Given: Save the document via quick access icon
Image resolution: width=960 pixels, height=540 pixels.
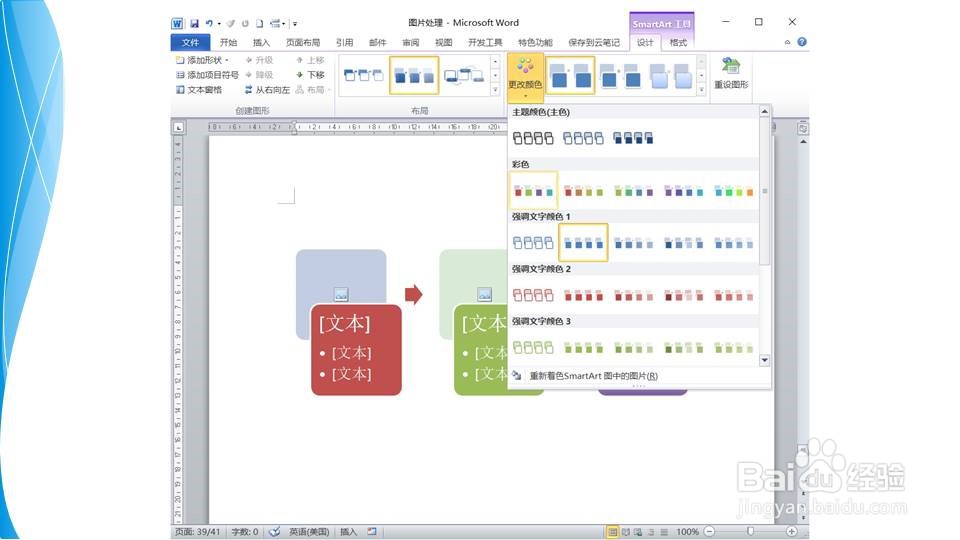Looking at the screenshot, I should [194, 23].
